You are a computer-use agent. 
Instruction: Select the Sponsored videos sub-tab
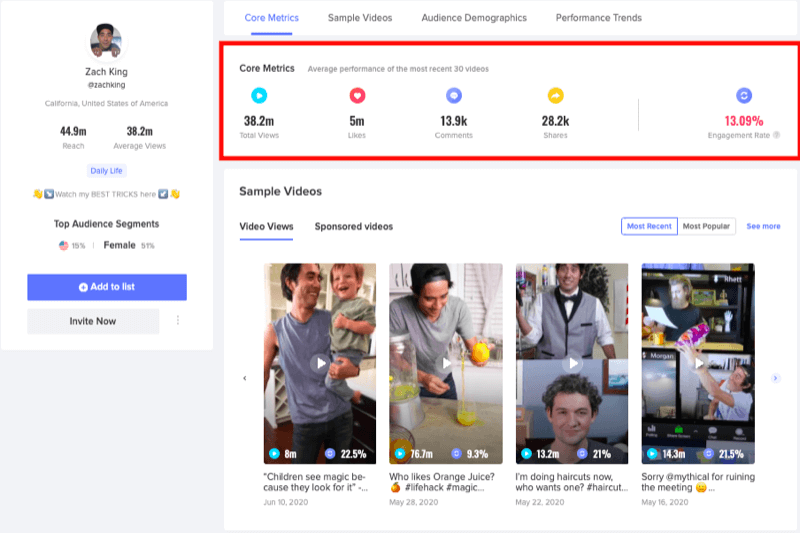[x=354, y=226]
